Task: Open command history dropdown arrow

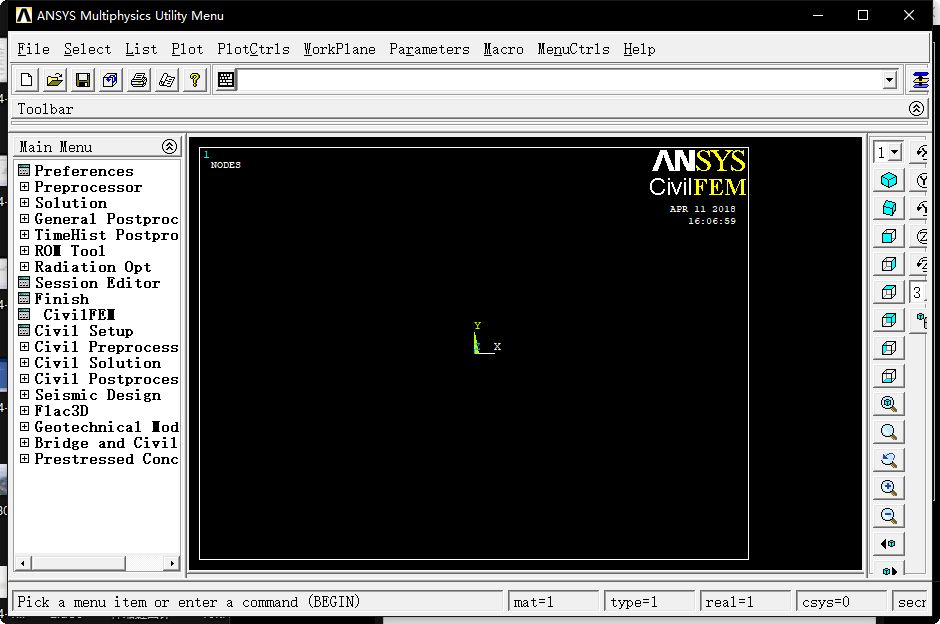Action: 889,80
